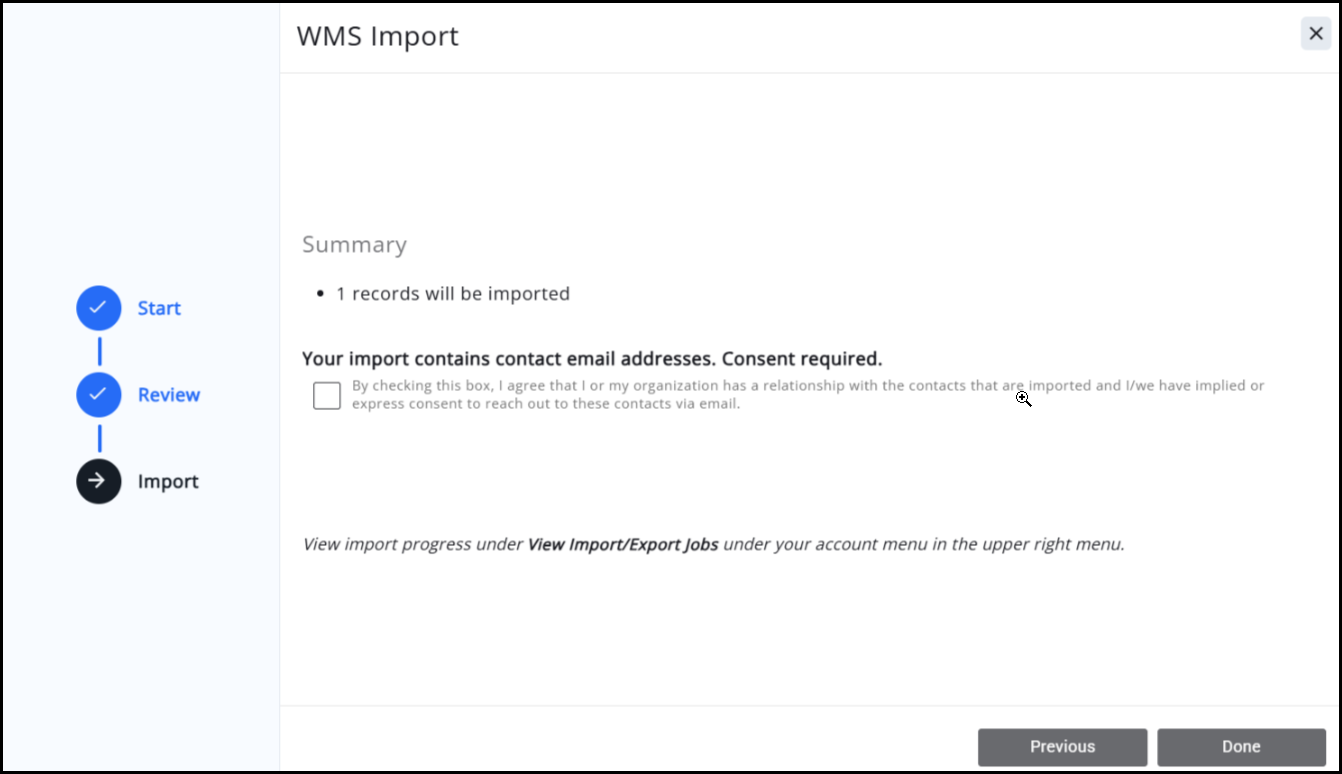Click the Summary heading
The height and width of the screenshot is (774, 1342).
click(354, 245)
